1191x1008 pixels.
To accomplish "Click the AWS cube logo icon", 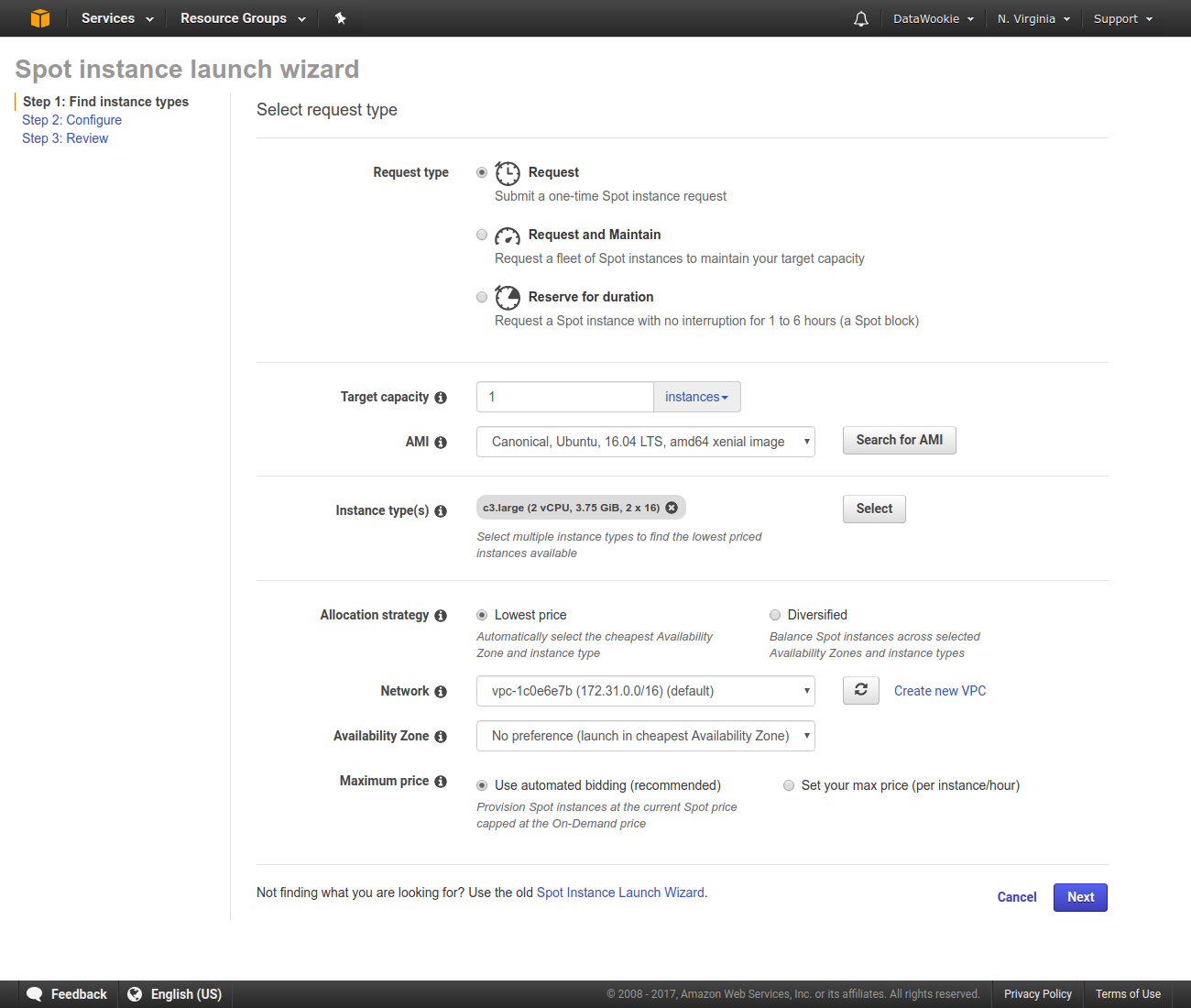I will 39,18.
